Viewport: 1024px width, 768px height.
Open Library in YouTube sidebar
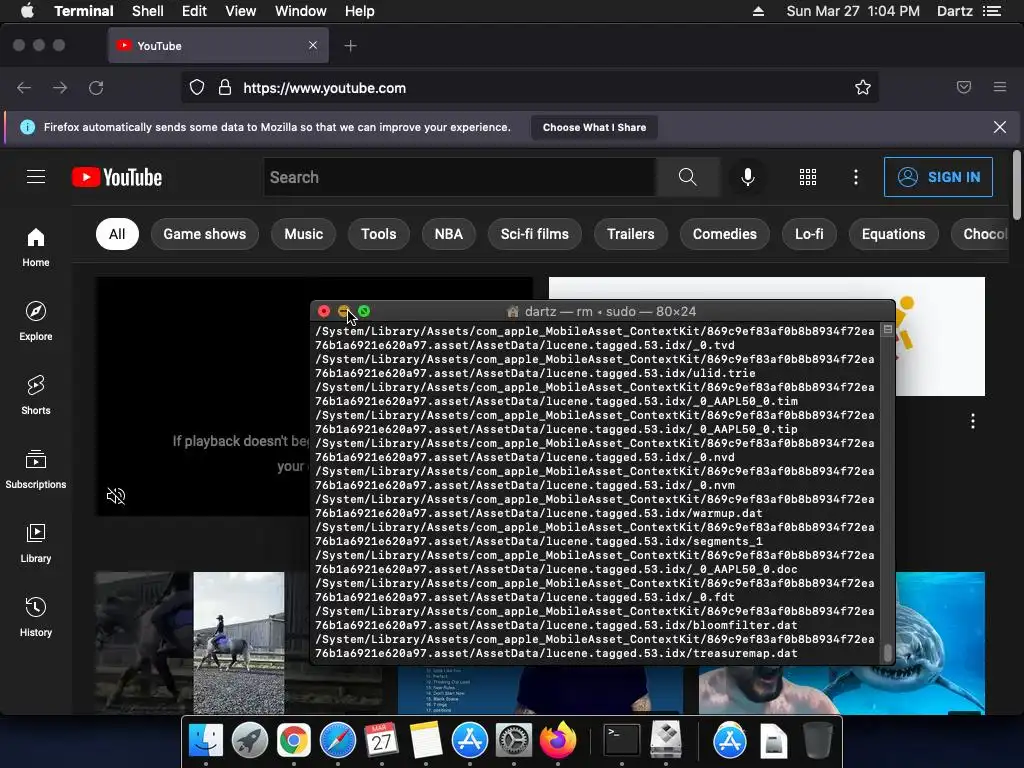pos(36,543)
